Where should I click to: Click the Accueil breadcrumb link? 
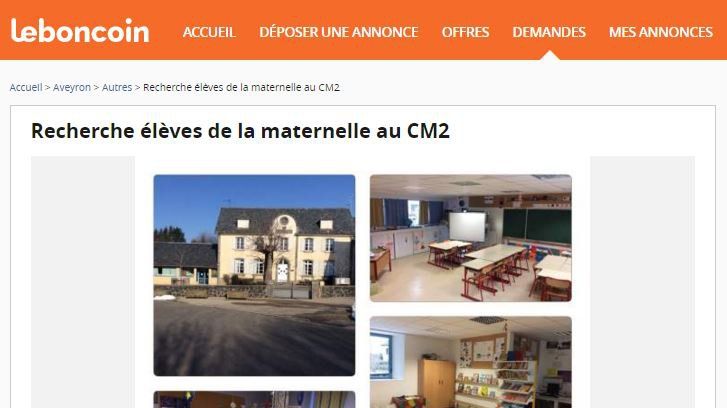(26, 87)
